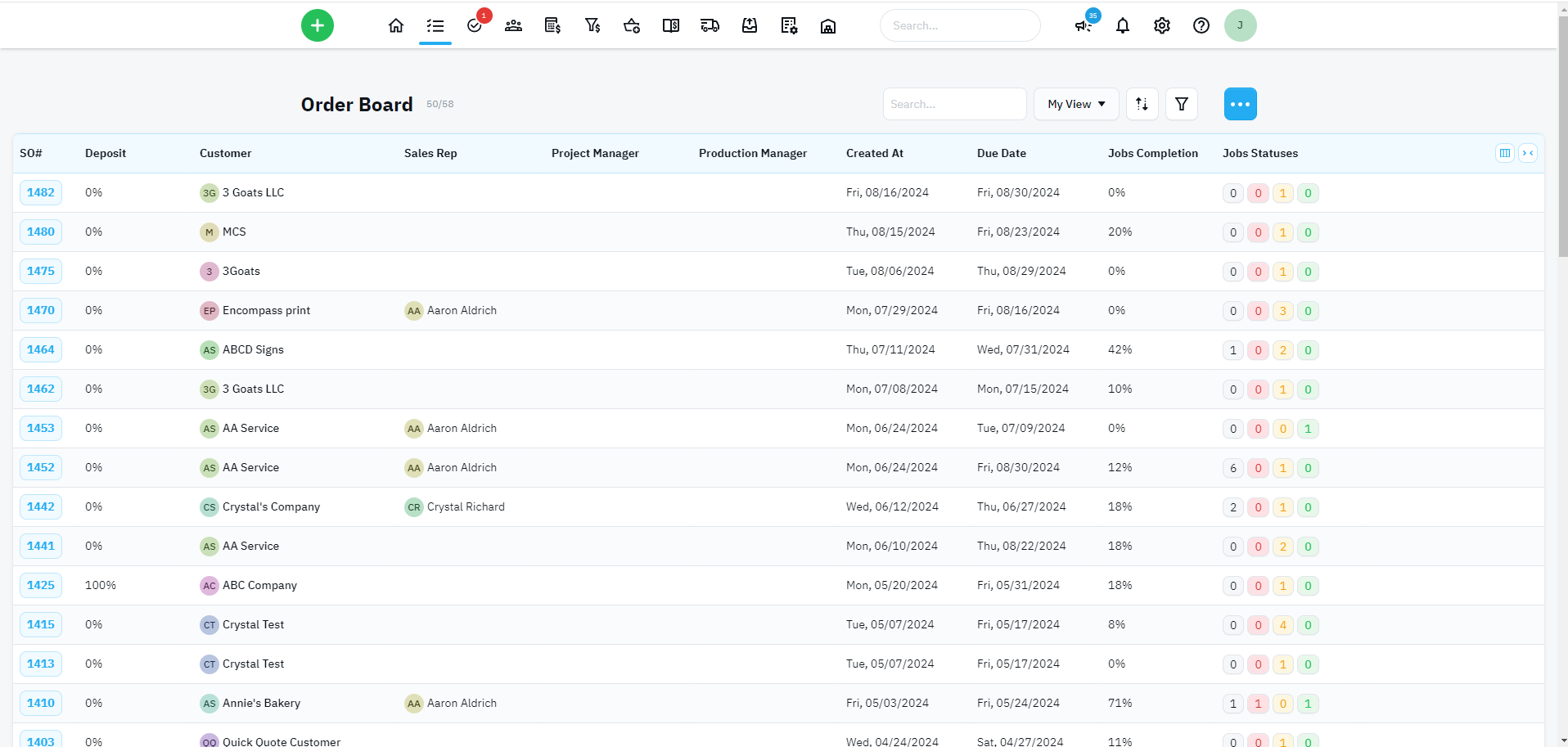Click the notifications bell

pyautogui.click(x=1122, y=25)
